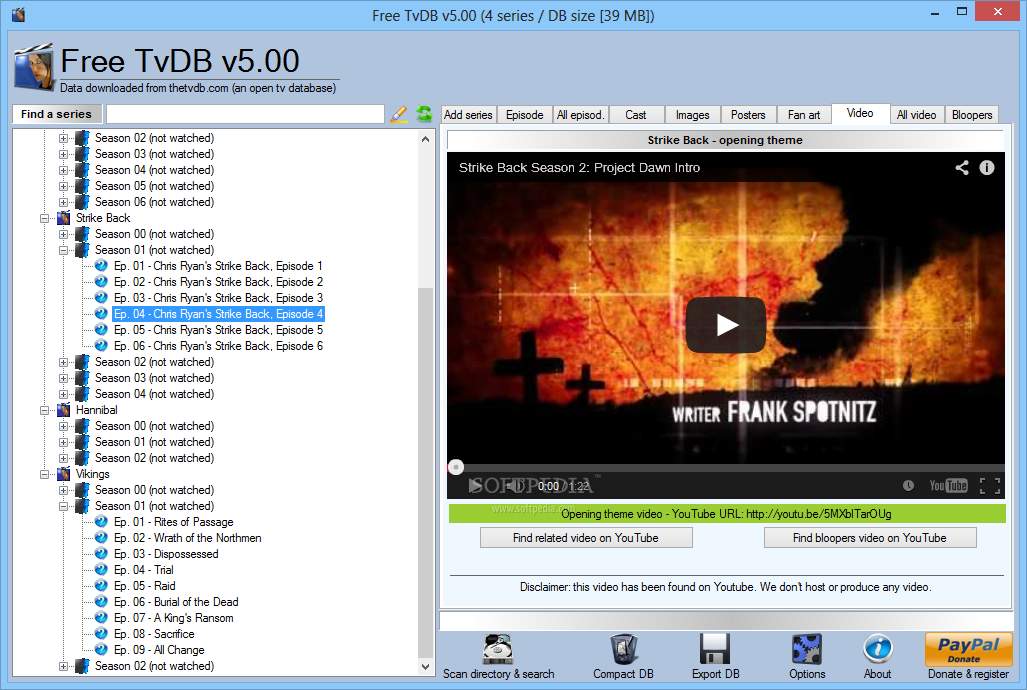
Task: Click the question icon for Ep. 01 Rites of Passage
Action: click(x=101, y=522)
